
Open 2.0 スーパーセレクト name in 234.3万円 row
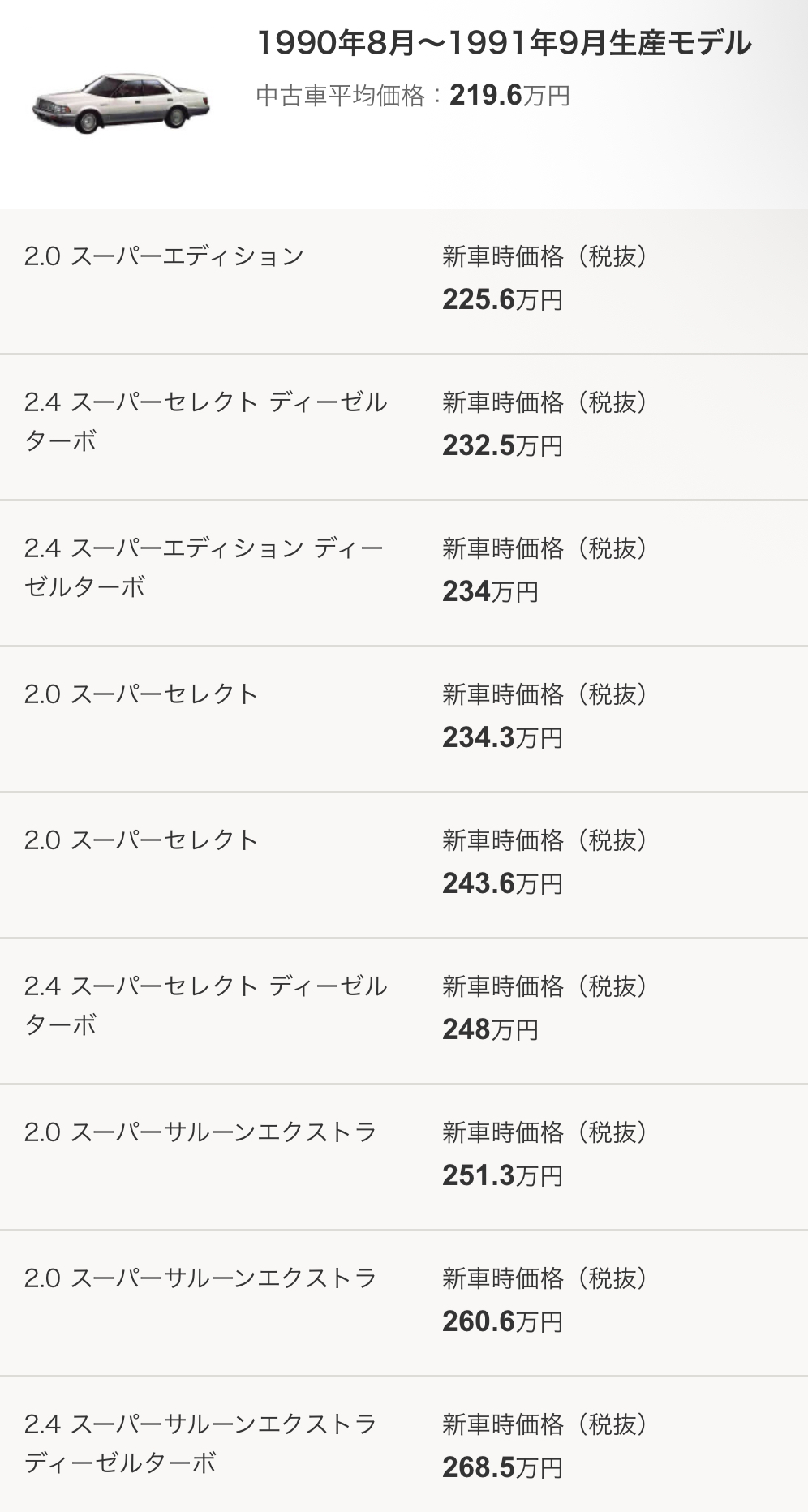coord(141,694)
